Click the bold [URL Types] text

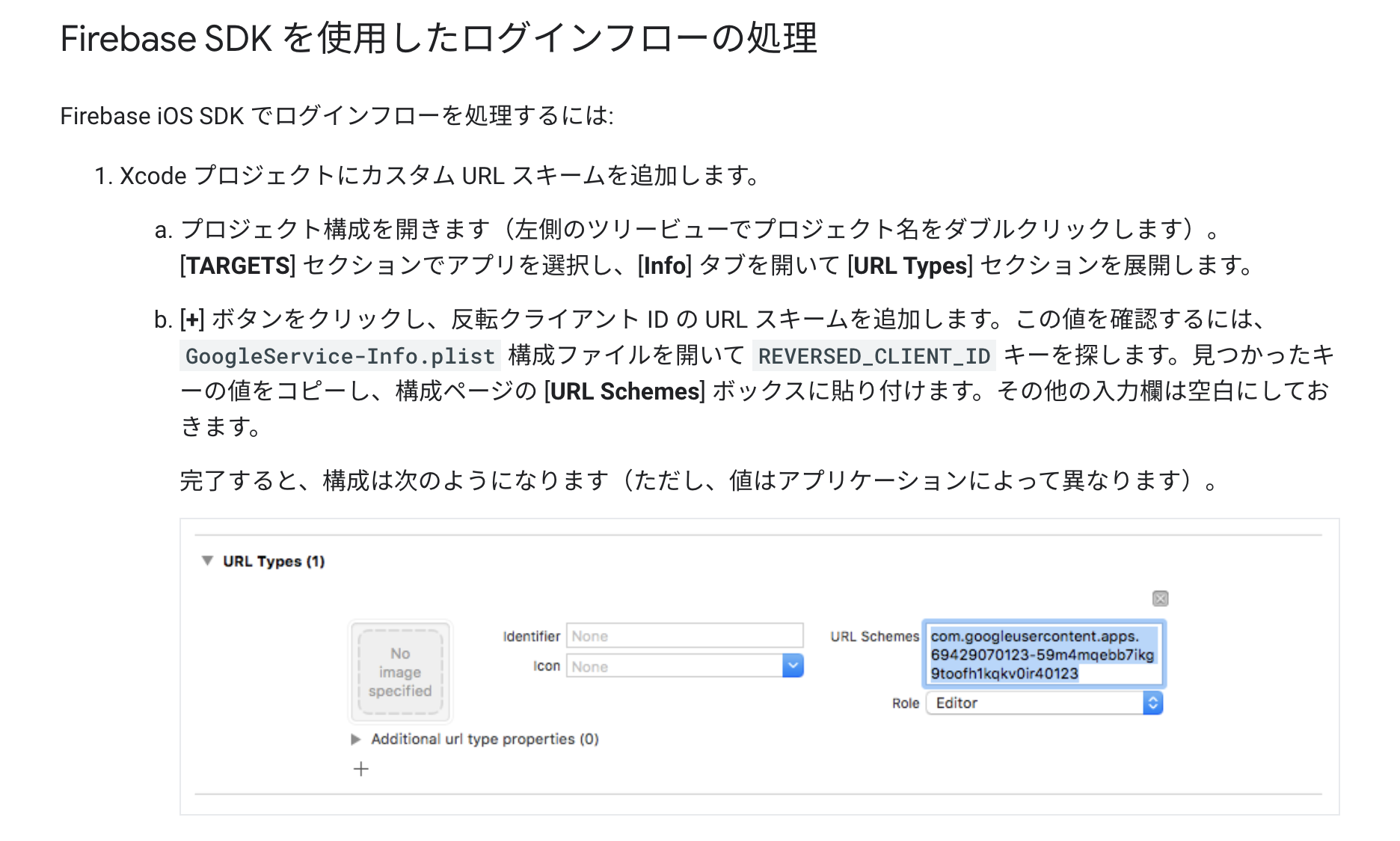coord(910,266)
